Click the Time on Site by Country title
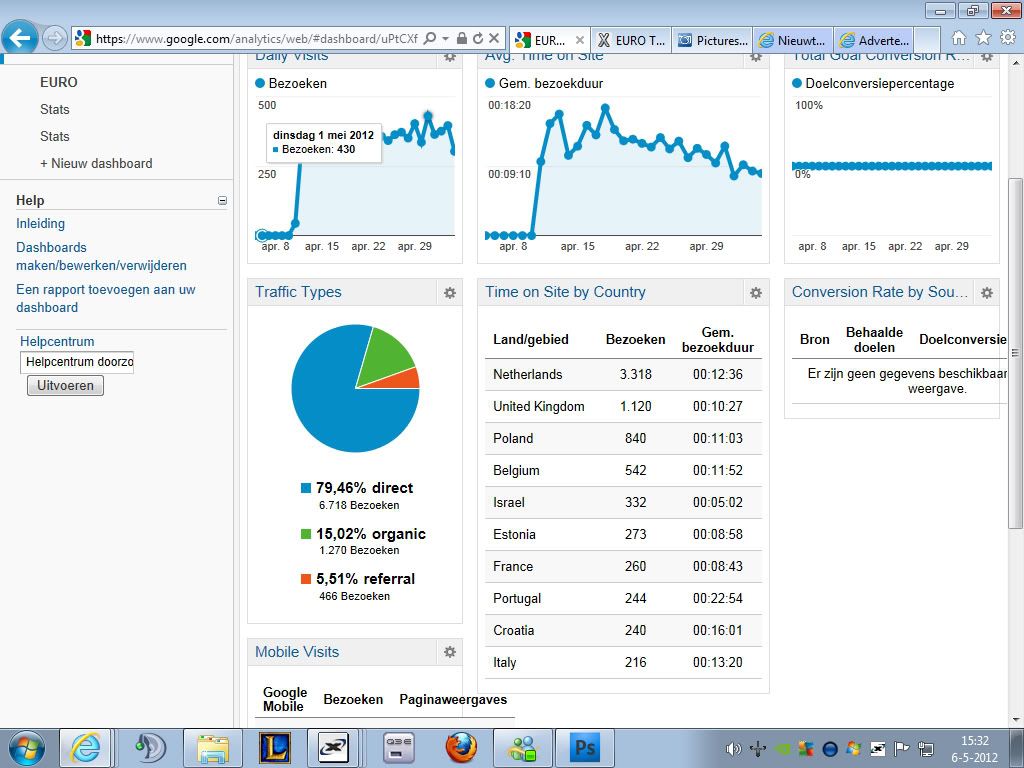Viewport: 1024px width, 768px height. tap(566, 292)
